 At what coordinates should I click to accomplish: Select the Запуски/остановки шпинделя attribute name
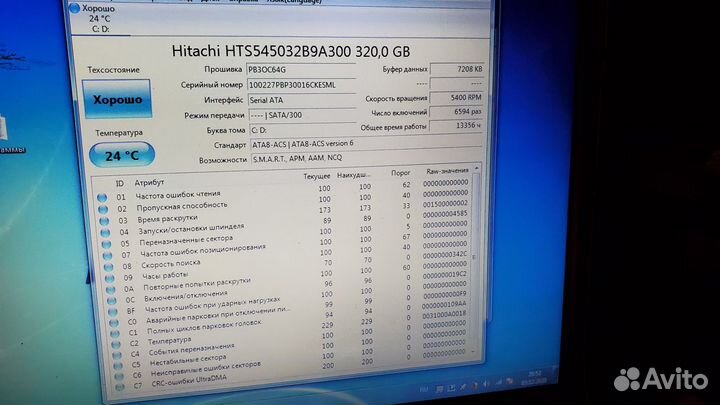[x=191, y=229]
